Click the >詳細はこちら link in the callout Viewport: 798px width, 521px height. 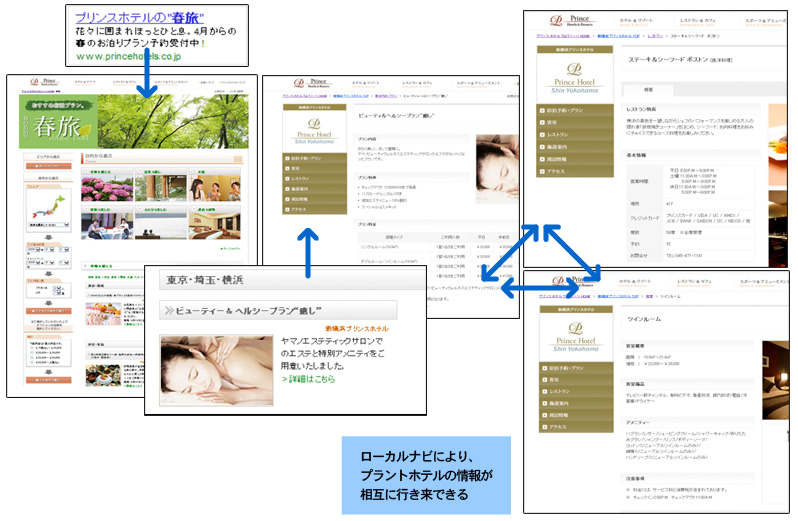point(308,380)
